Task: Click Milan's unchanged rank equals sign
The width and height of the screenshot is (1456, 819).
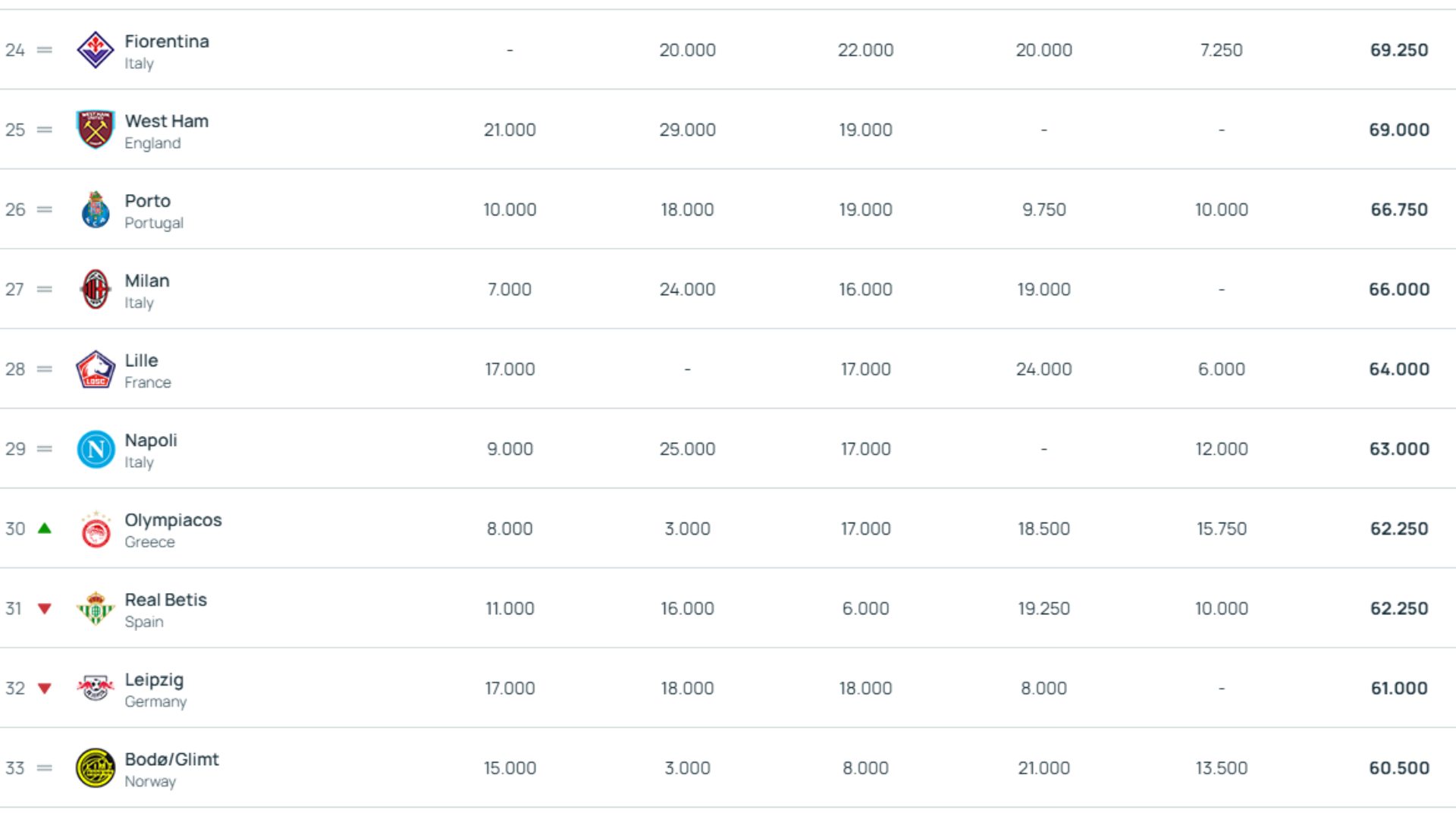Action: coord(45,290)
